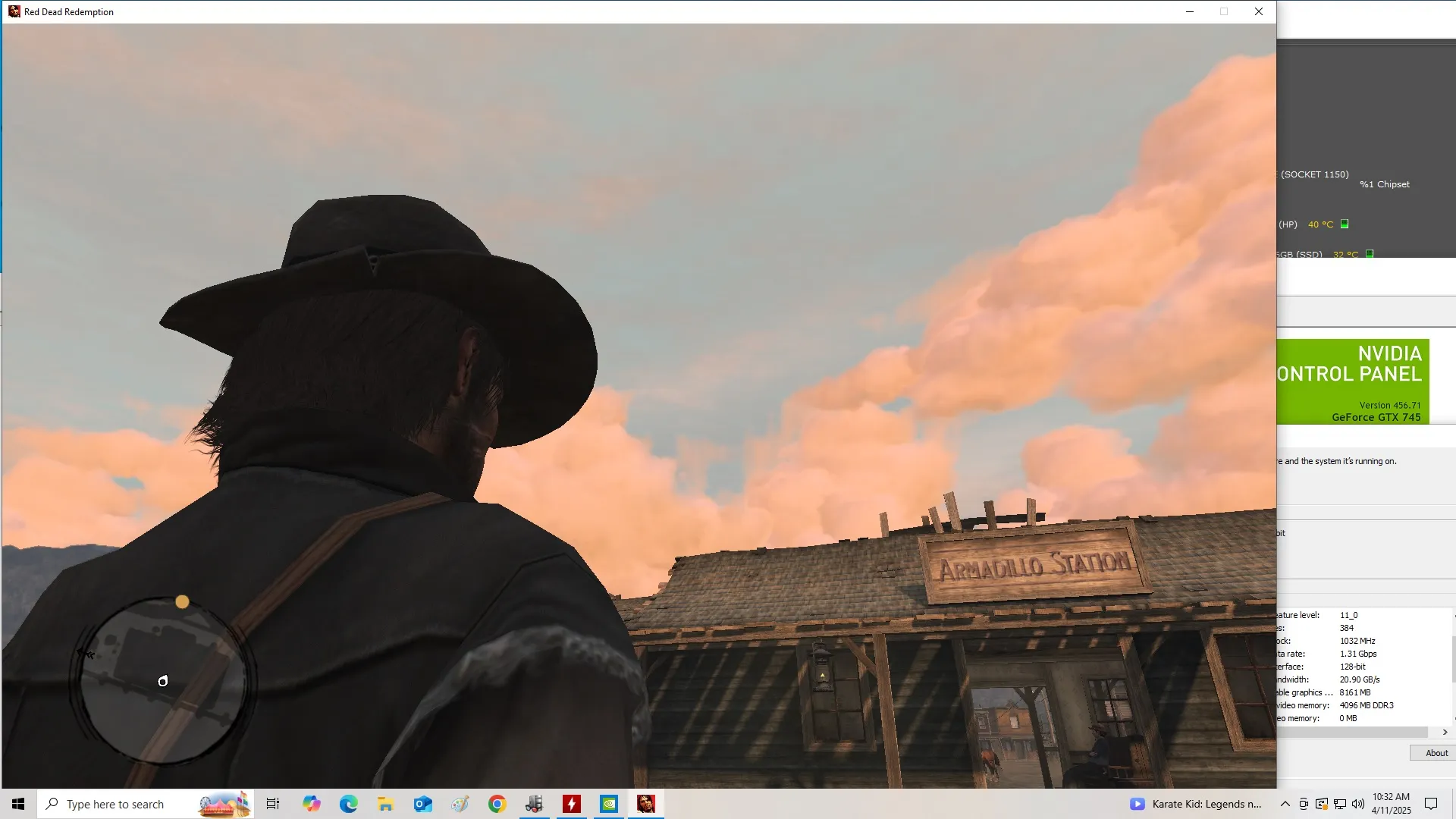Switch to the red lightning-bolt app on taskbar
The width and height of the screenshot is (1456, 819).
572,804
